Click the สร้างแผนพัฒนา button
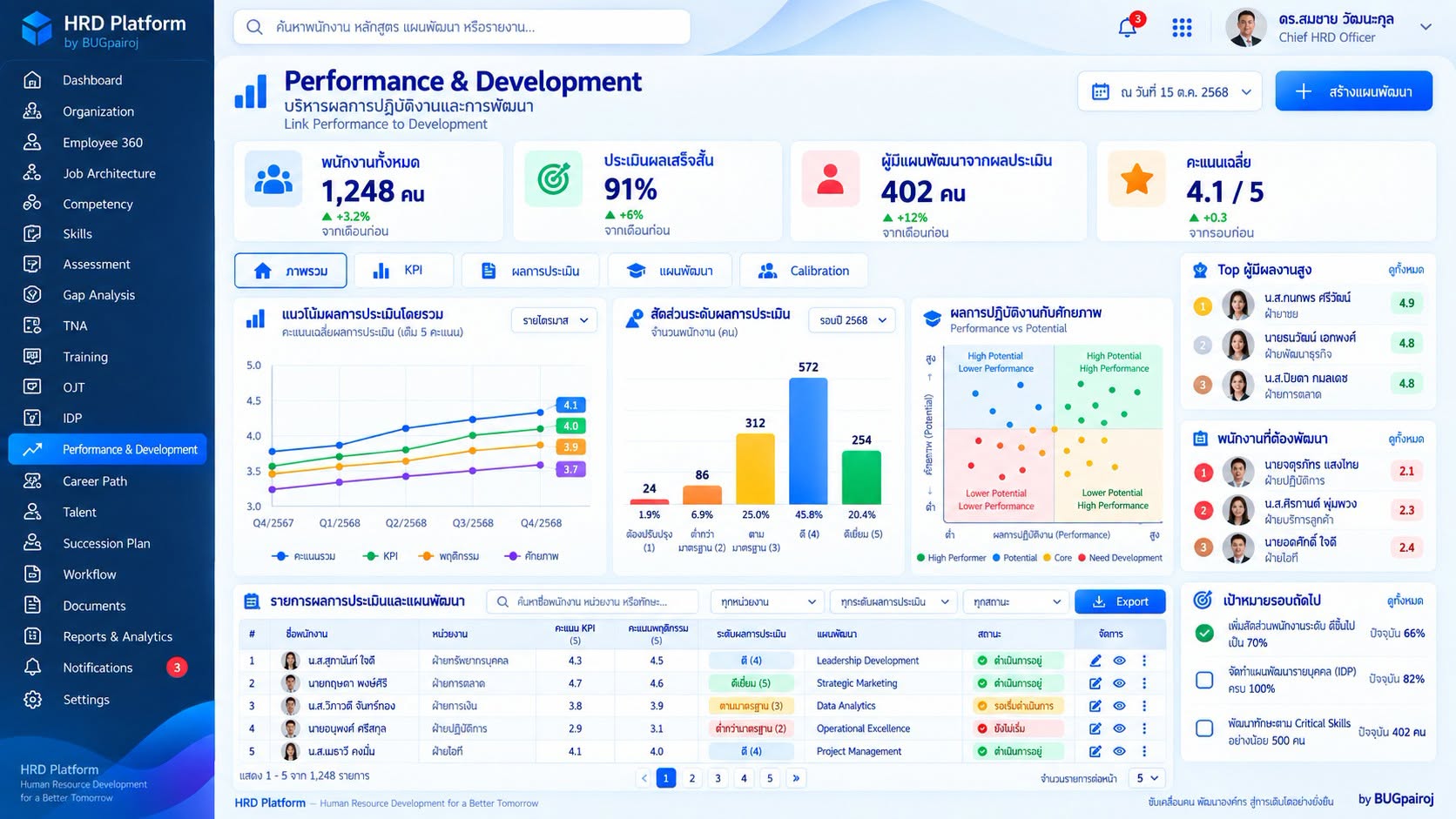This screenshot has width=1456, height=819. coord(1353,91)
